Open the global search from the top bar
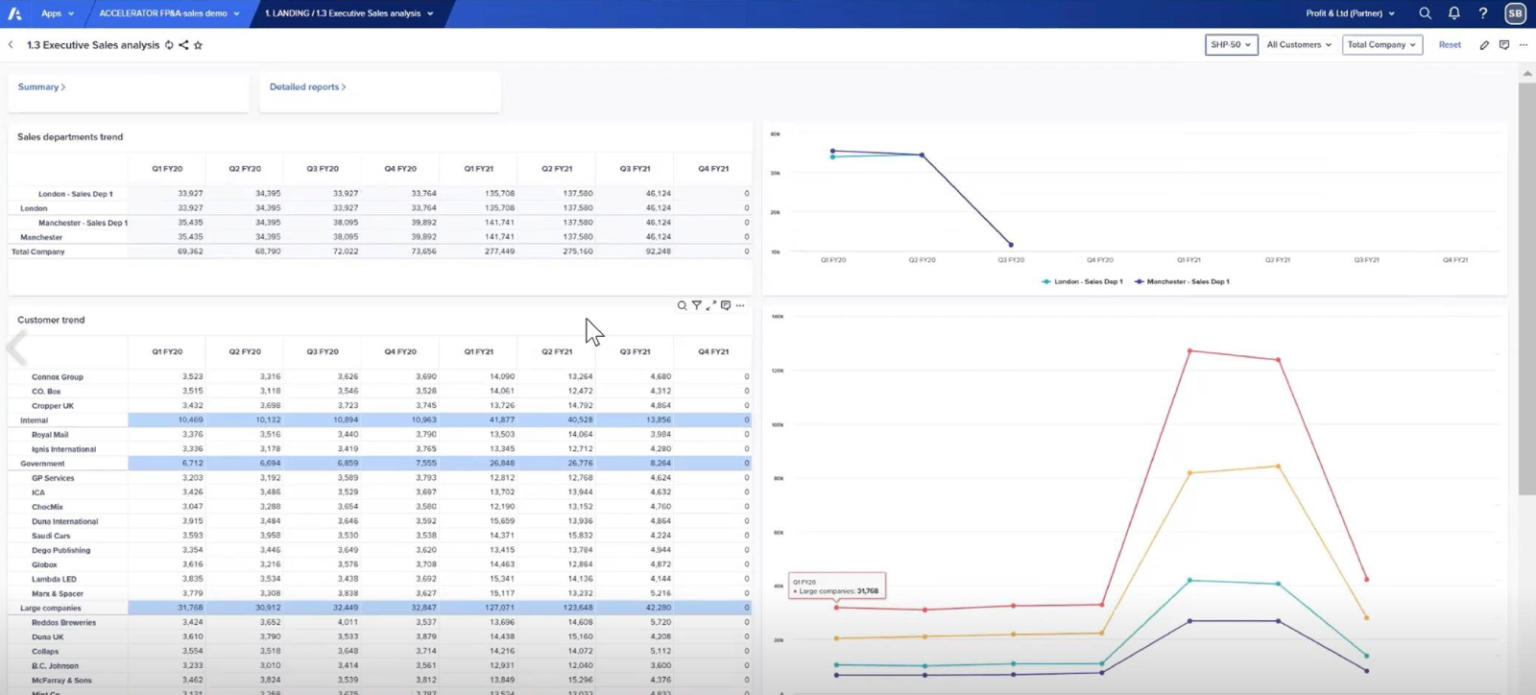The width and height of the screenshot is (1536, 695). pos(1426,14)
